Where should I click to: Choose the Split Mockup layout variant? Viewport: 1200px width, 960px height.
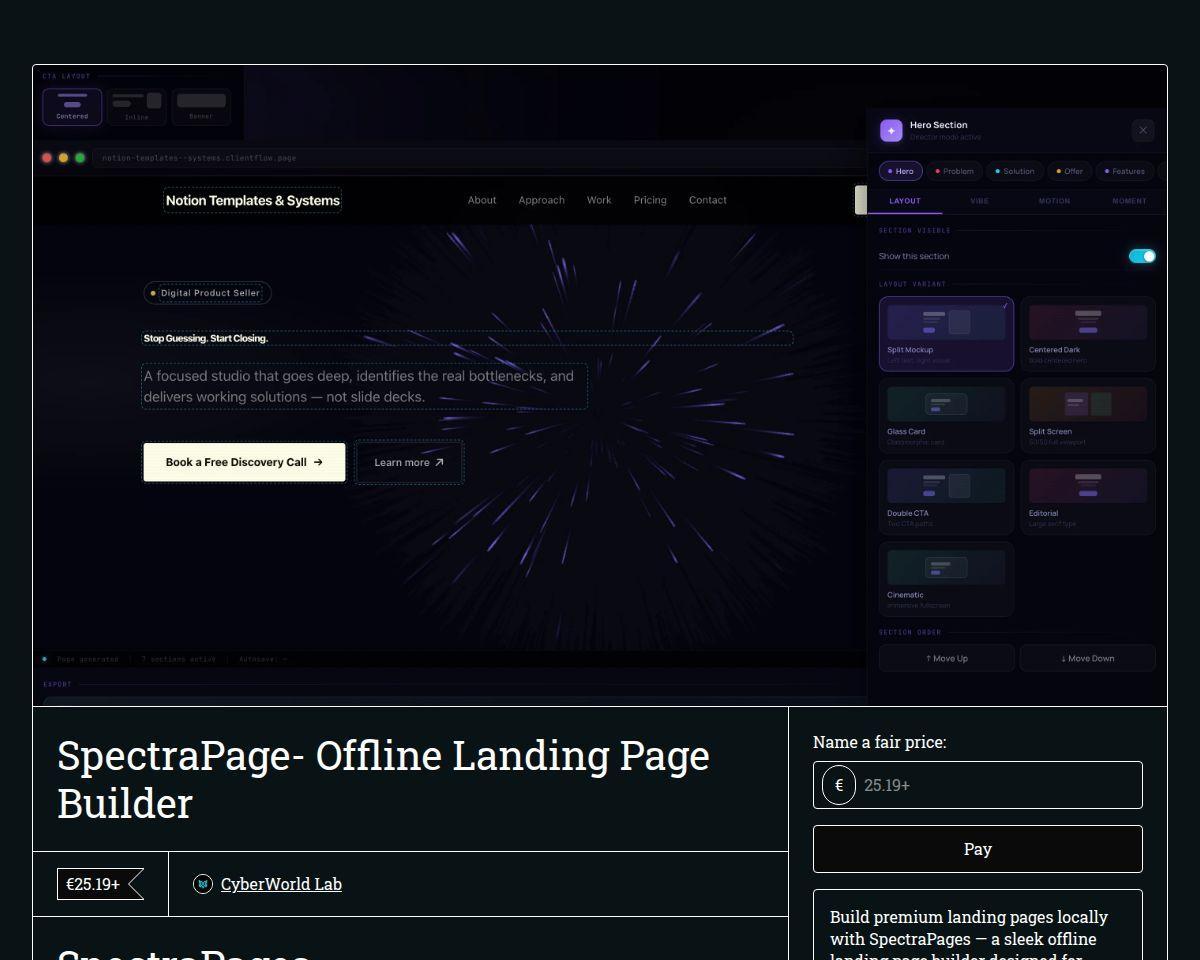click(x=946, y=334)
